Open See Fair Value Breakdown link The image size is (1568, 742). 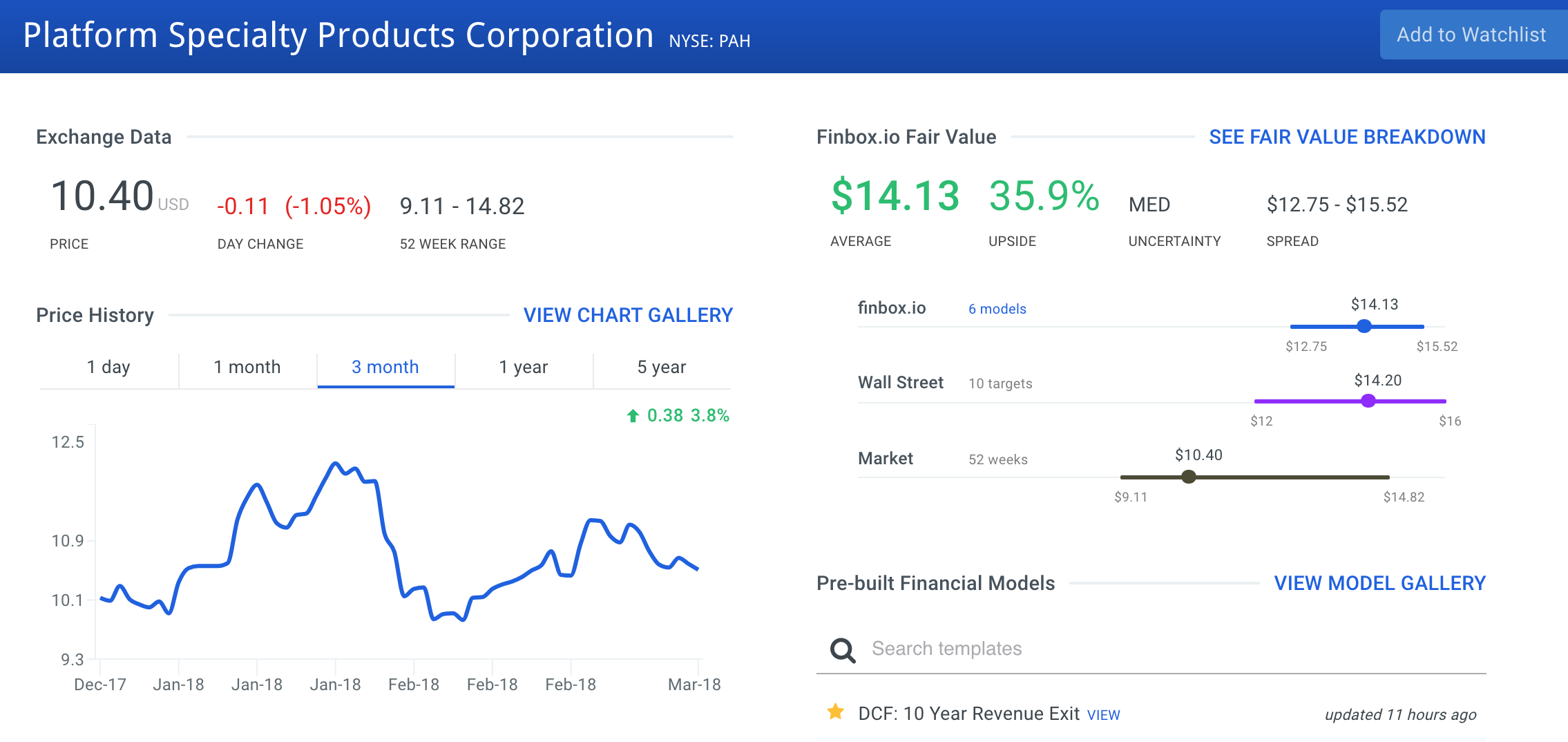(x=1347, y=137)
